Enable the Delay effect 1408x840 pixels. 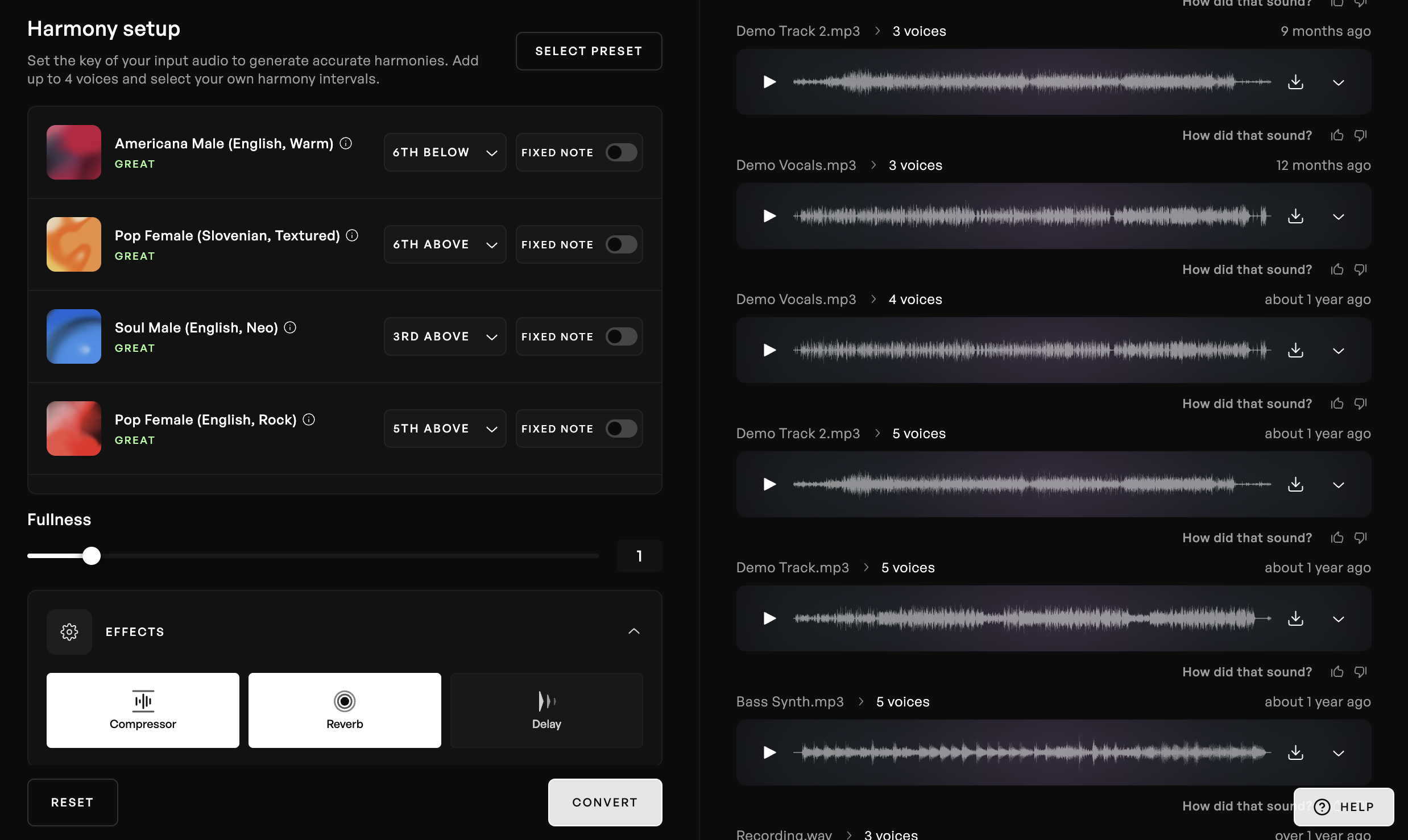tap(546, 710)
